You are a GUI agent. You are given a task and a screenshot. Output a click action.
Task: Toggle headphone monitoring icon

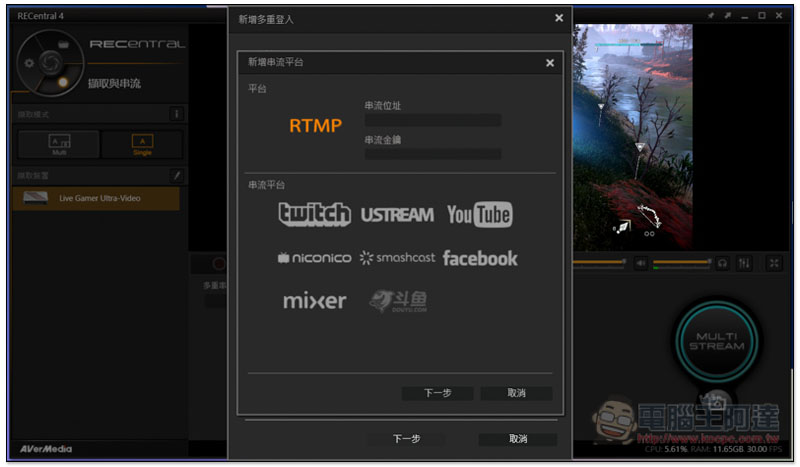pos(722,263)
